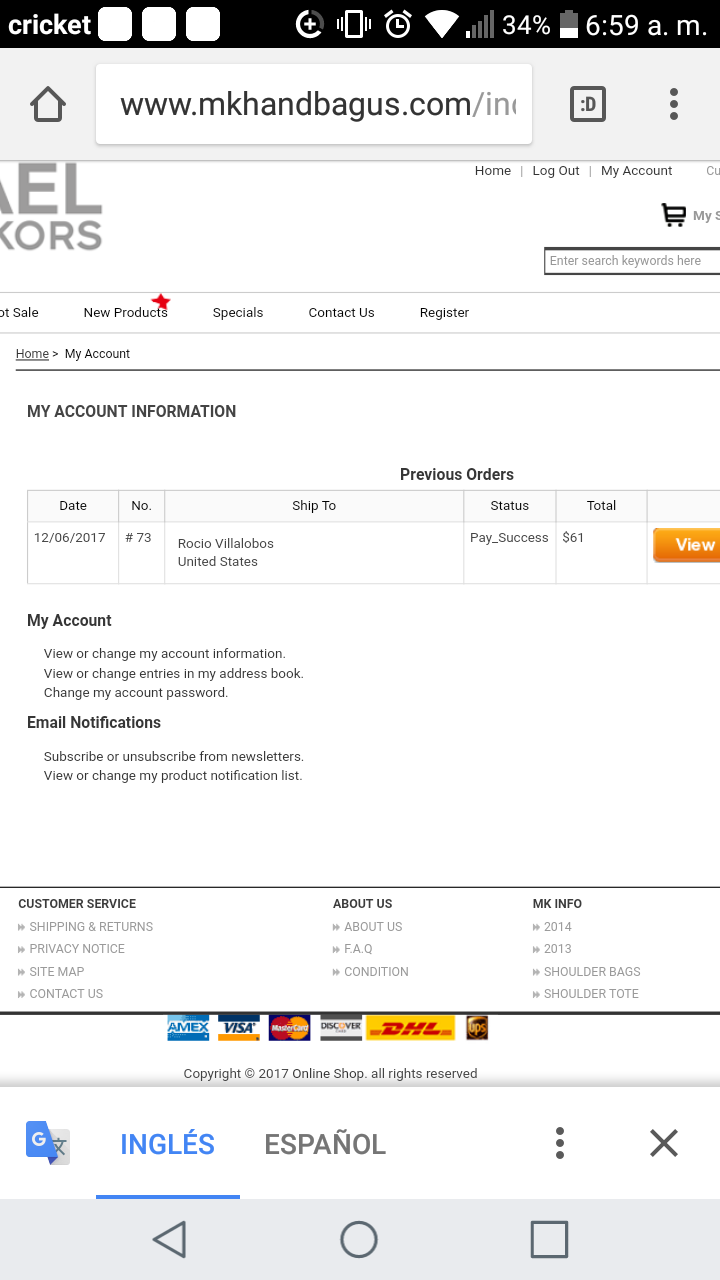Open the 2013 footer link
Viewport: 720px width, 1280px height.
[x=558, y=949]
